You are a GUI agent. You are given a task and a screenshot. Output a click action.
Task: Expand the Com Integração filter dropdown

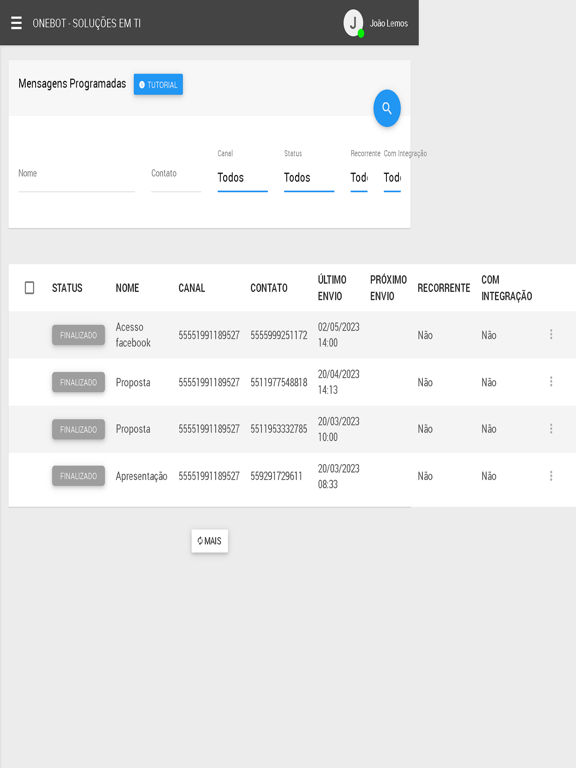pyautogui.click(x=392, y=177)
